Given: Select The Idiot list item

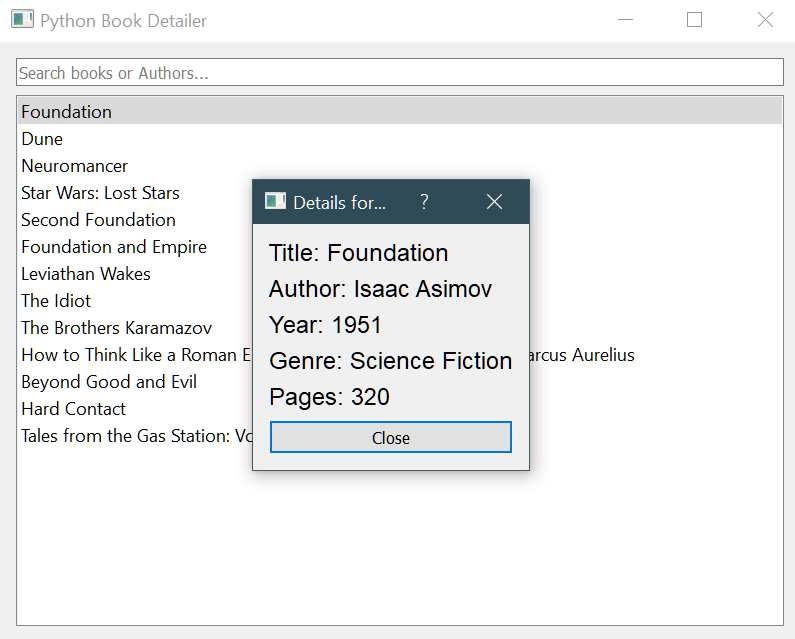Looking at the screenshot, I should click(x=56, y=301).
